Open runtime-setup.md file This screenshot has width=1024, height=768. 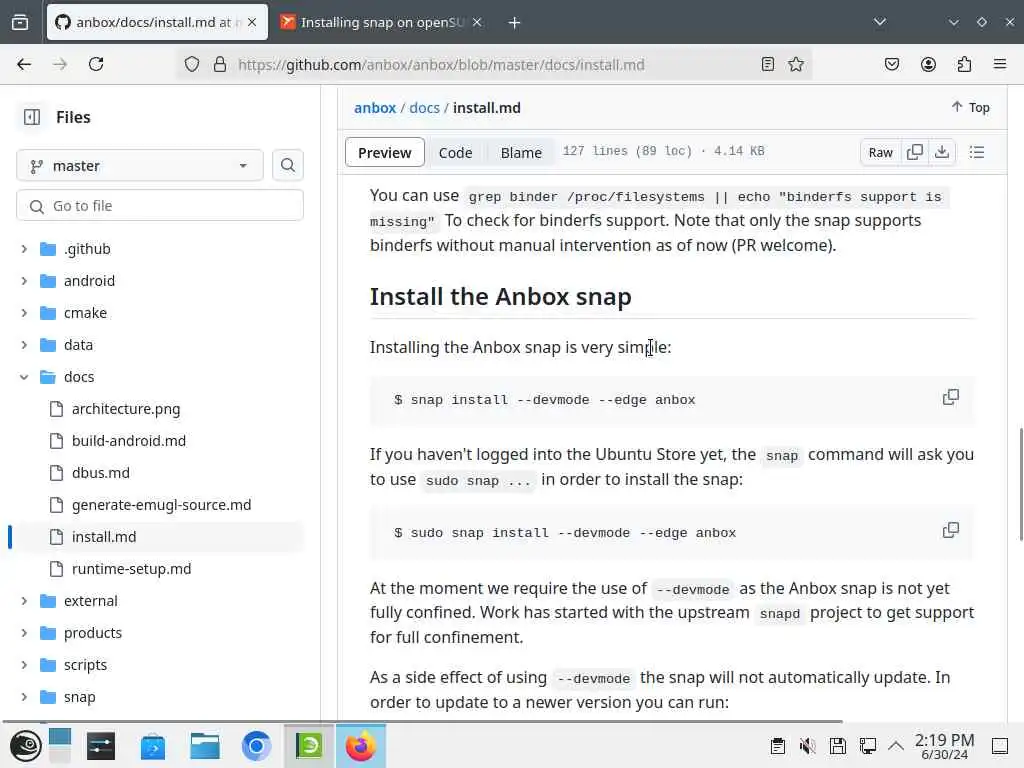pyautogui.click(x=131, y=569)
